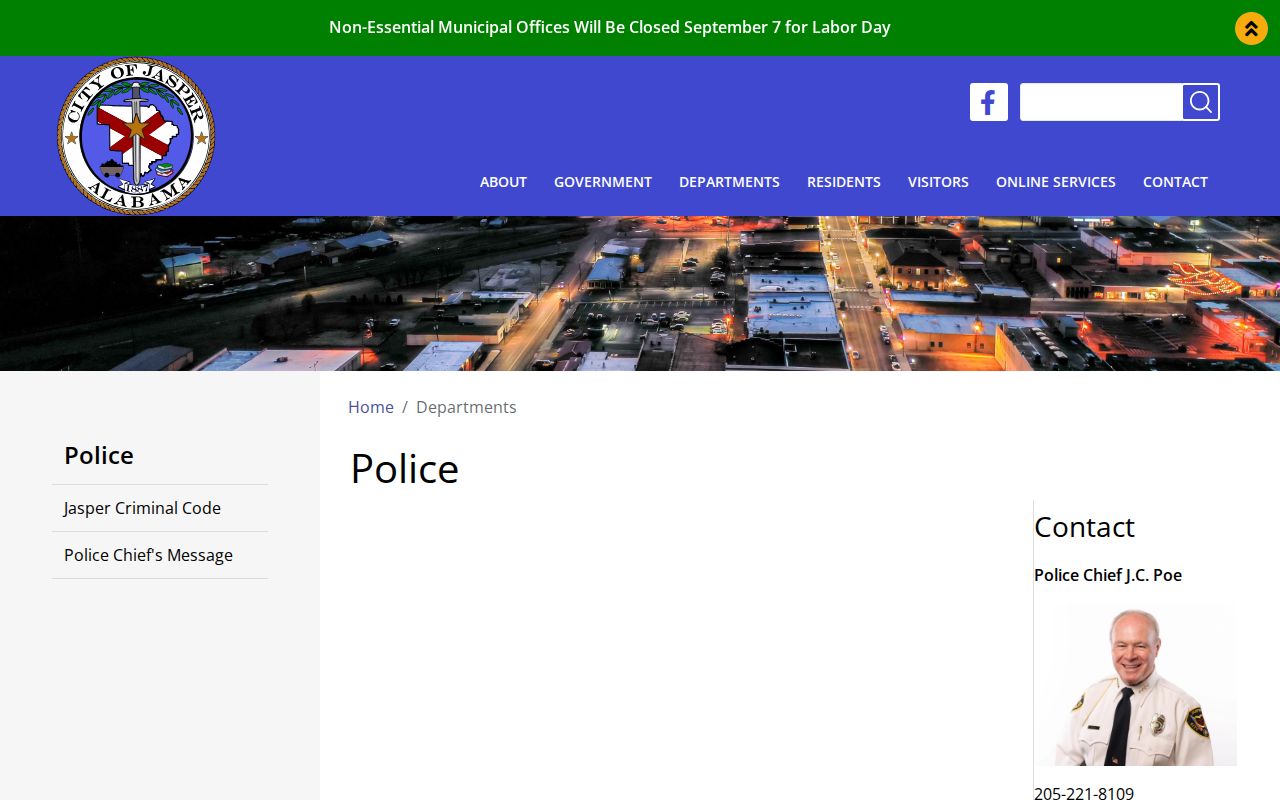This screenshot has width=1280, height=800.
Task: Click the Police Chief J.C. Poe photo
Action: 1135,684
